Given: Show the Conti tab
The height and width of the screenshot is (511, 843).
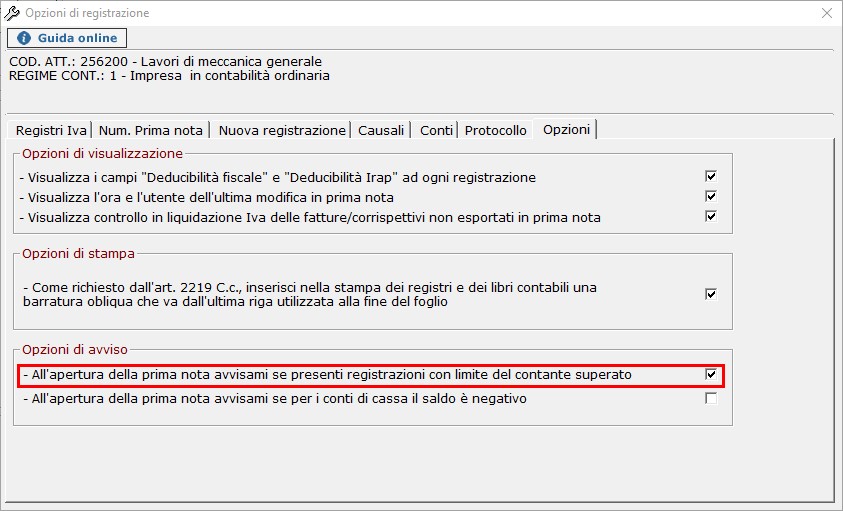Looking at the screenshot, I should pyautogui.click(x=436, y=130).
